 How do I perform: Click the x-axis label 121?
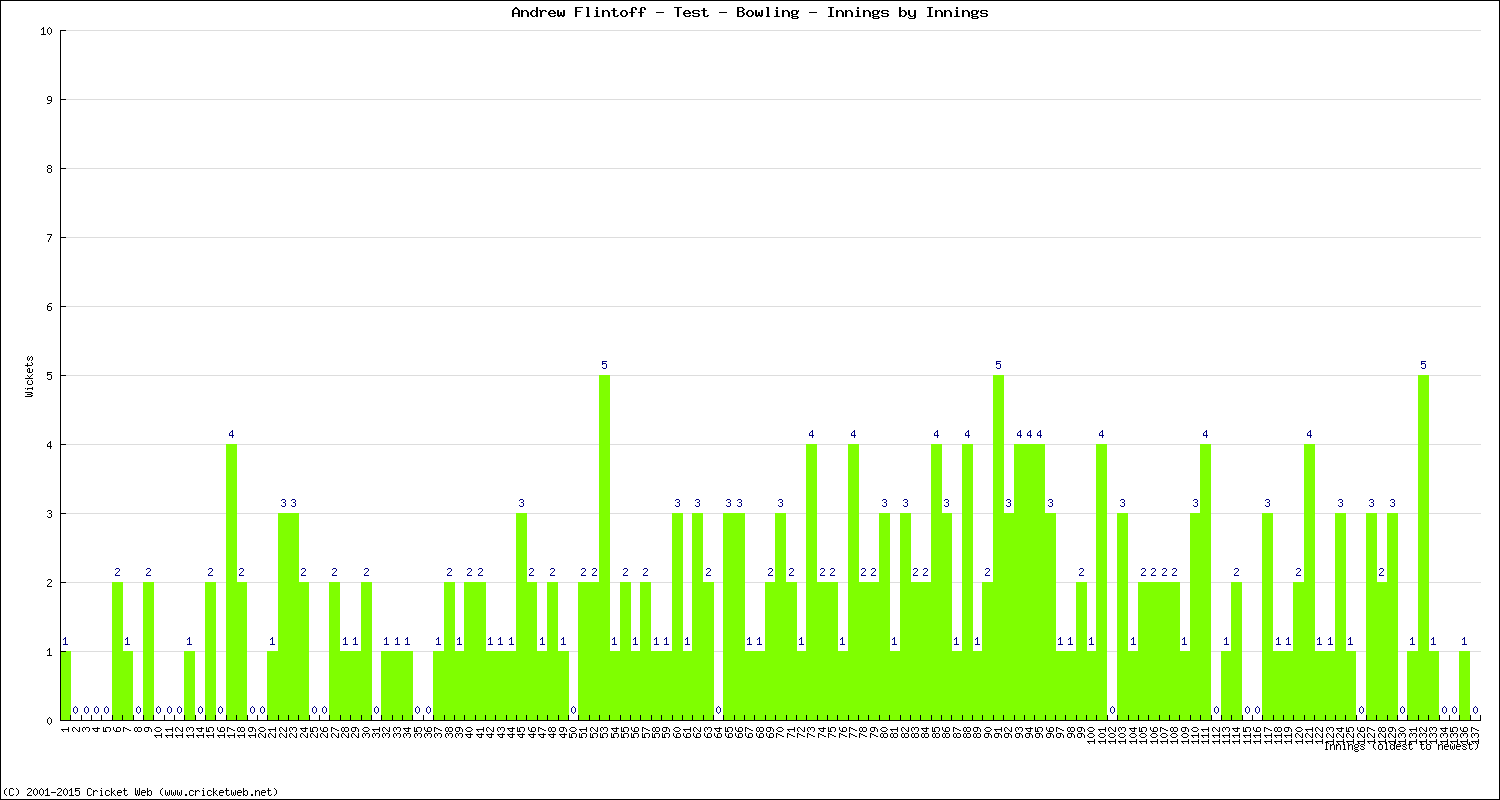tap(1310, 734)
